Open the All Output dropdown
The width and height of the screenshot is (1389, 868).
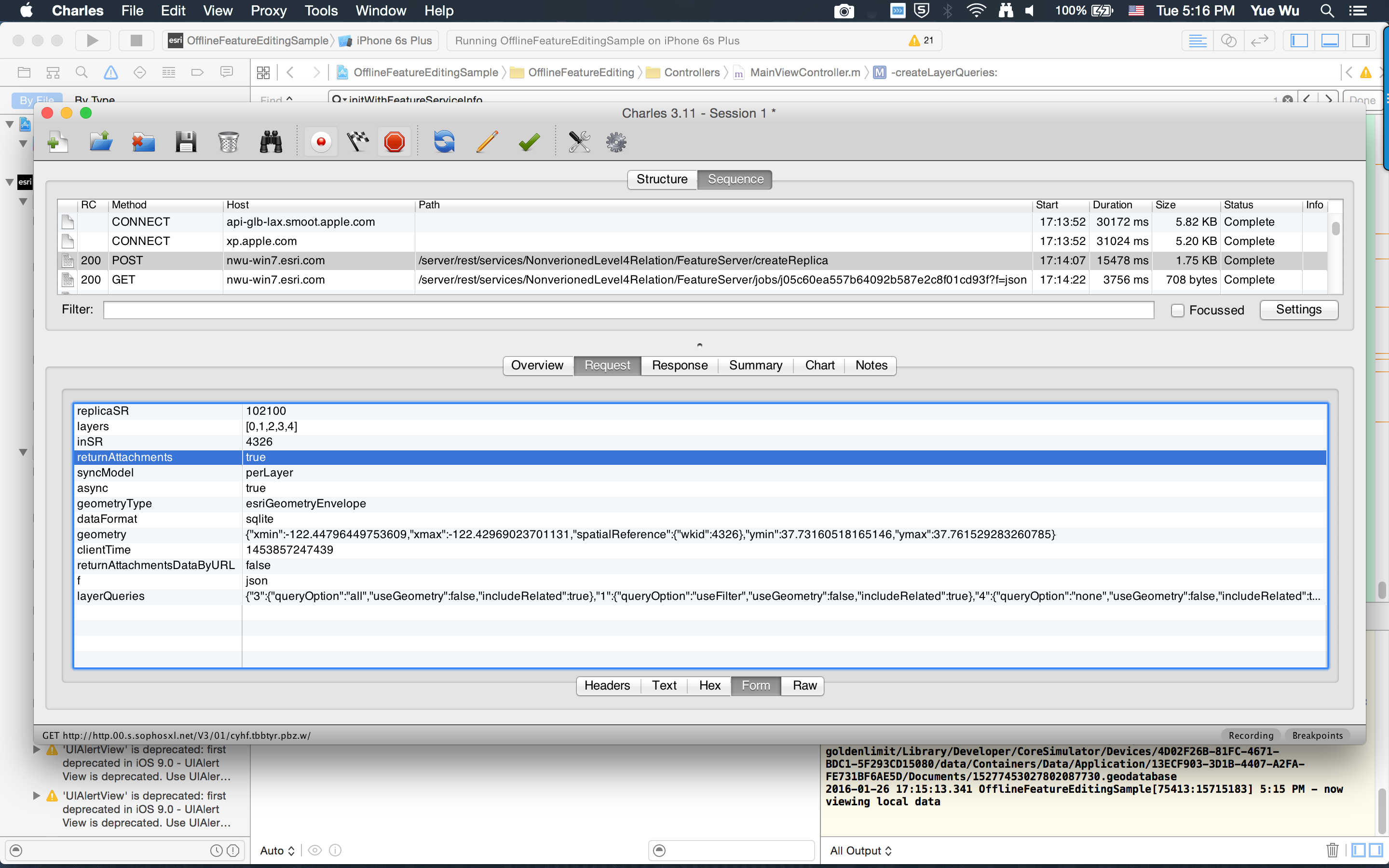tap(860, 850)
